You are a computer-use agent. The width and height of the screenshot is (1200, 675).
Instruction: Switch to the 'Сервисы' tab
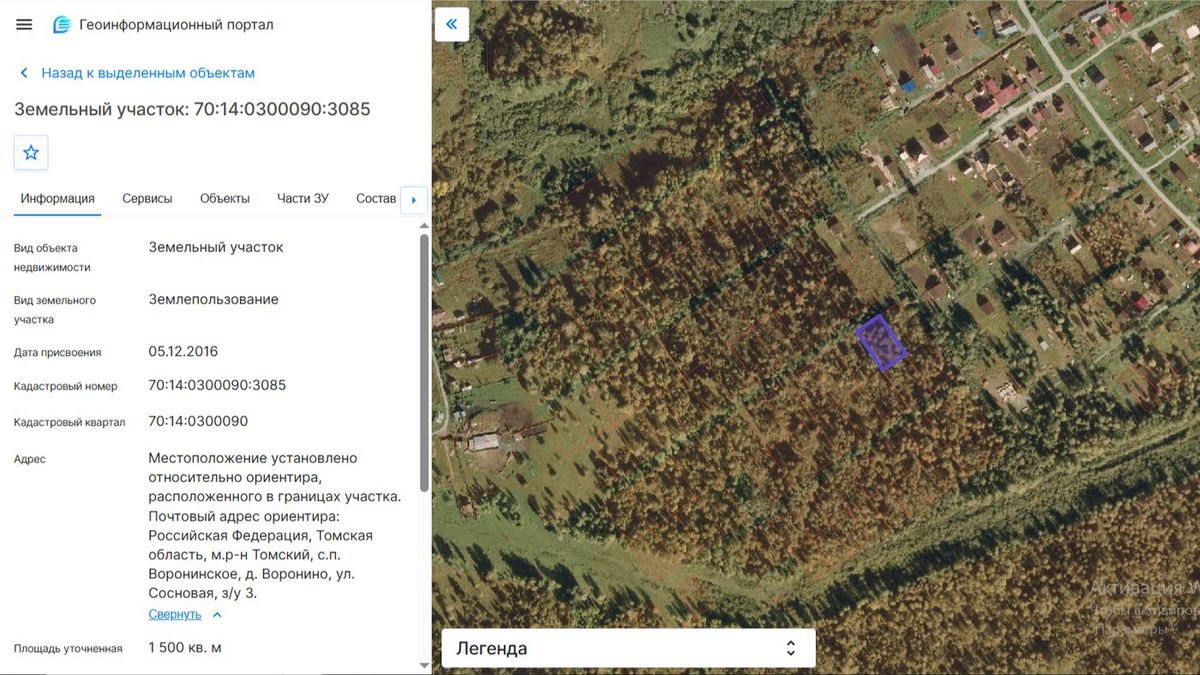point(147,198)
